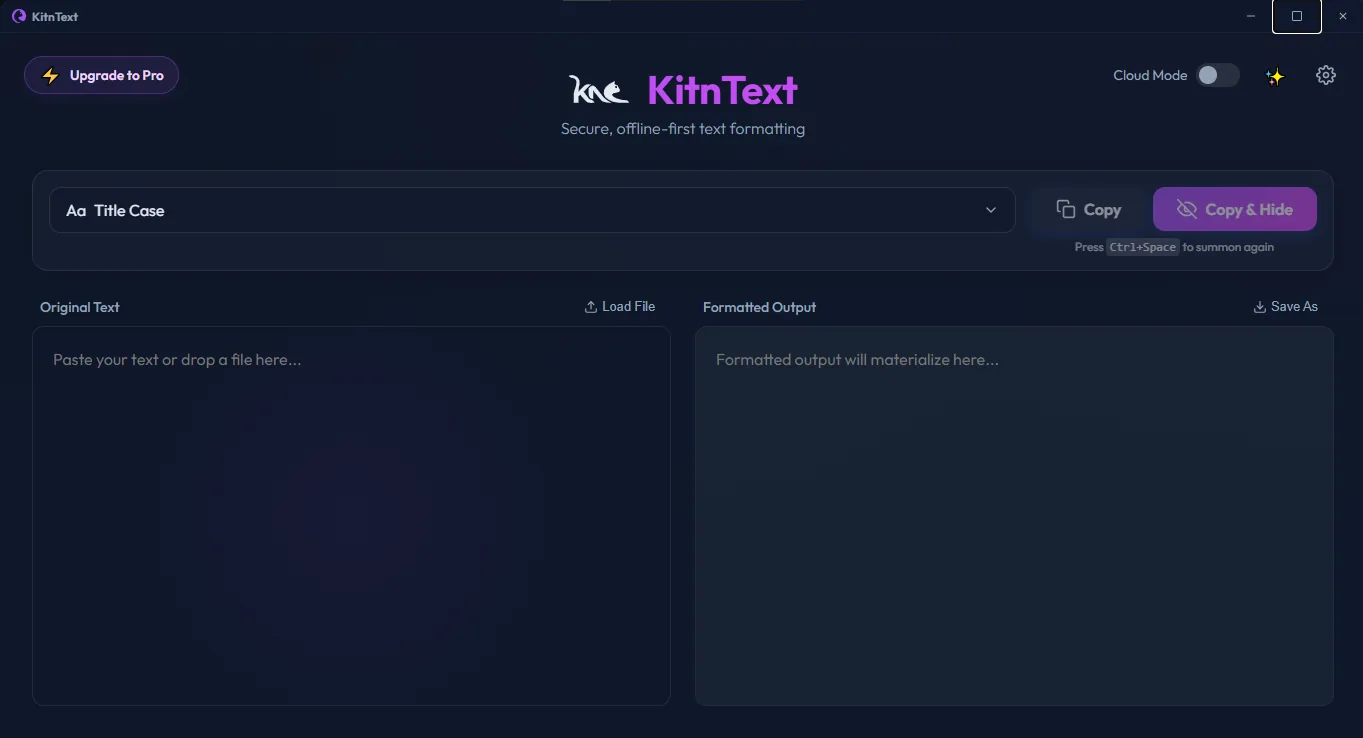This screenshot has height=738, width=1363.
Task: Click the KitnText title bar app icon
Action: coord(18,16)
